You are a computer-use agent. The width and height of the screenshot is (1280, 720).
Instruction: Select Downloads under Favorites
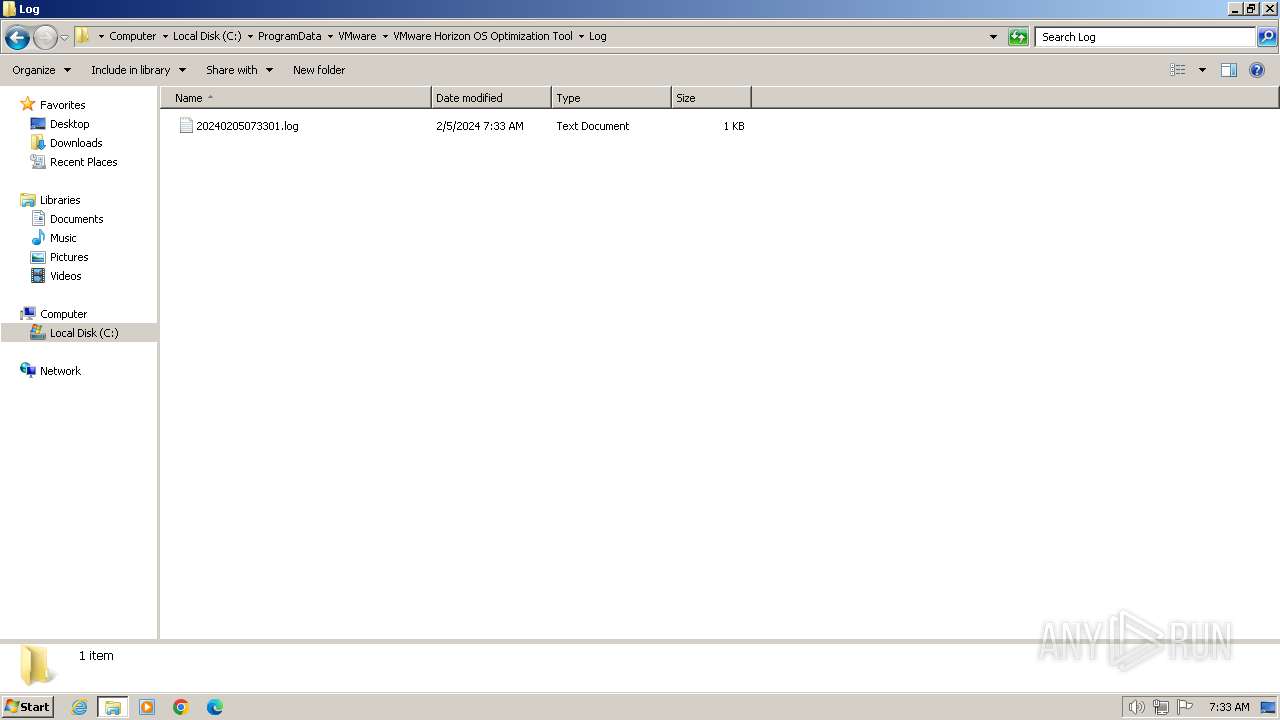[x=76, y=143]
